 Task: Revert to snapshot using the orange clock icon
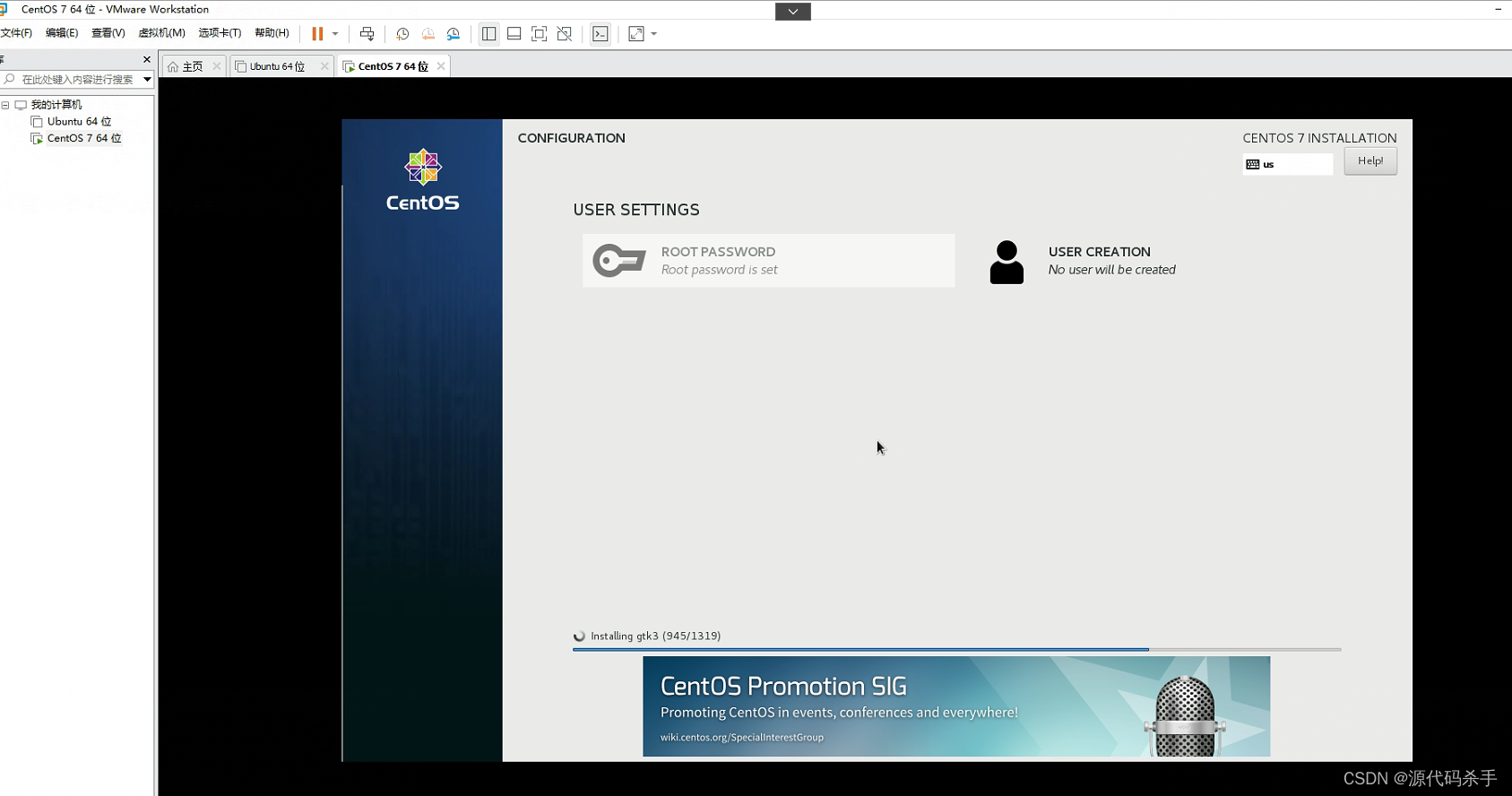point(428,34)
